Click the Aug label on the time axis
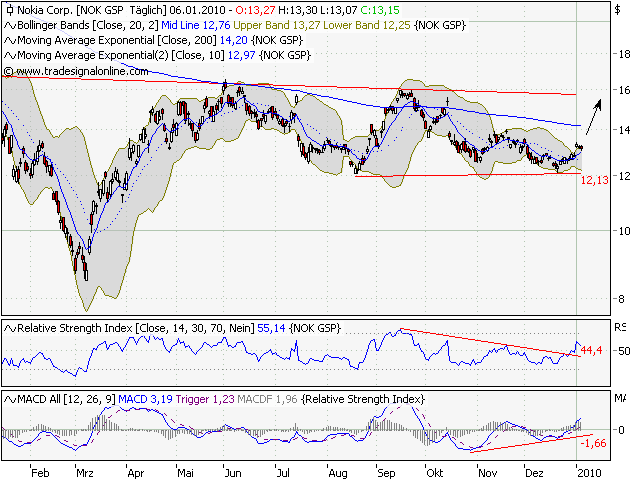The image size is (640, 480). pos(338,473)
